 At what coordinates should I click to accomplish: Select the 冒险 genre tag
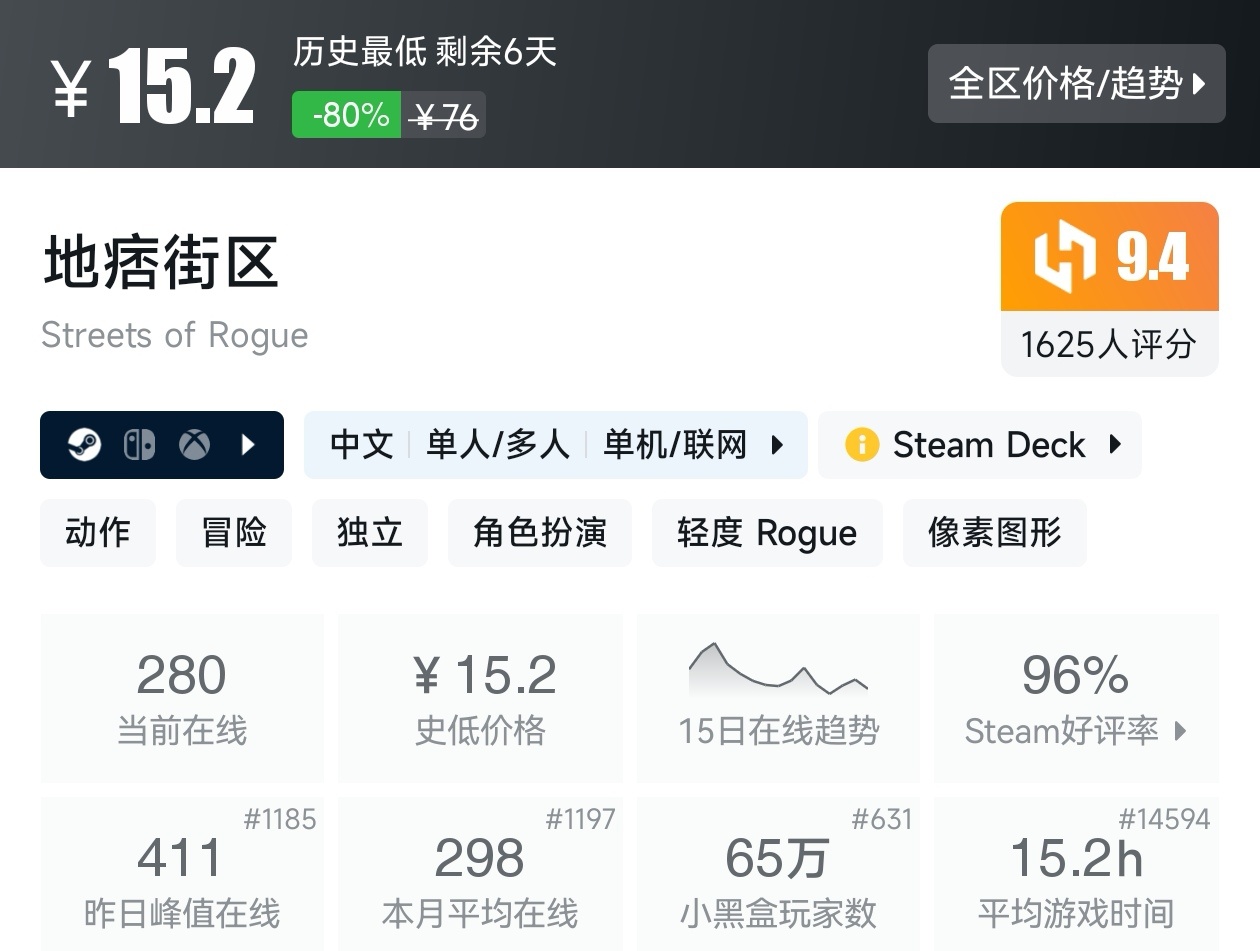coord(234,532)
